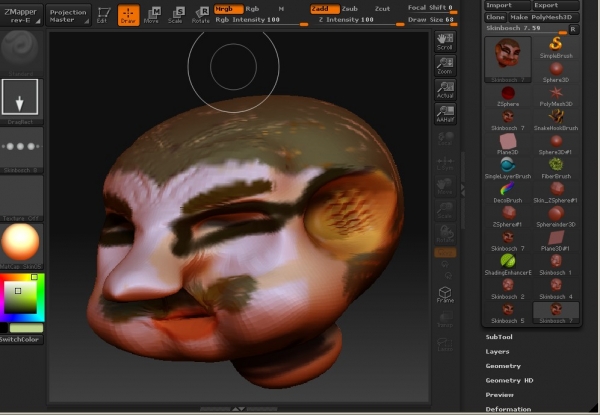Choose the Sphere3D primitive tool
The image size is (600, 415).
tap(556, 72)
